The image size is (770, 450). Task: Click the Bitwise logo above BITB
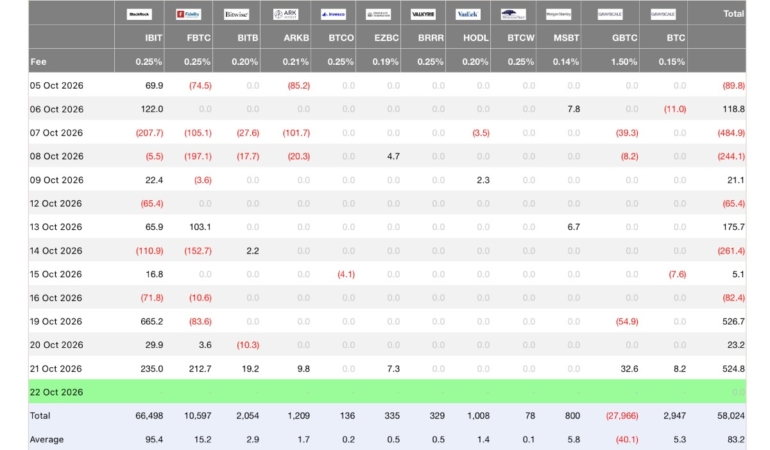[x=236, y=14]
